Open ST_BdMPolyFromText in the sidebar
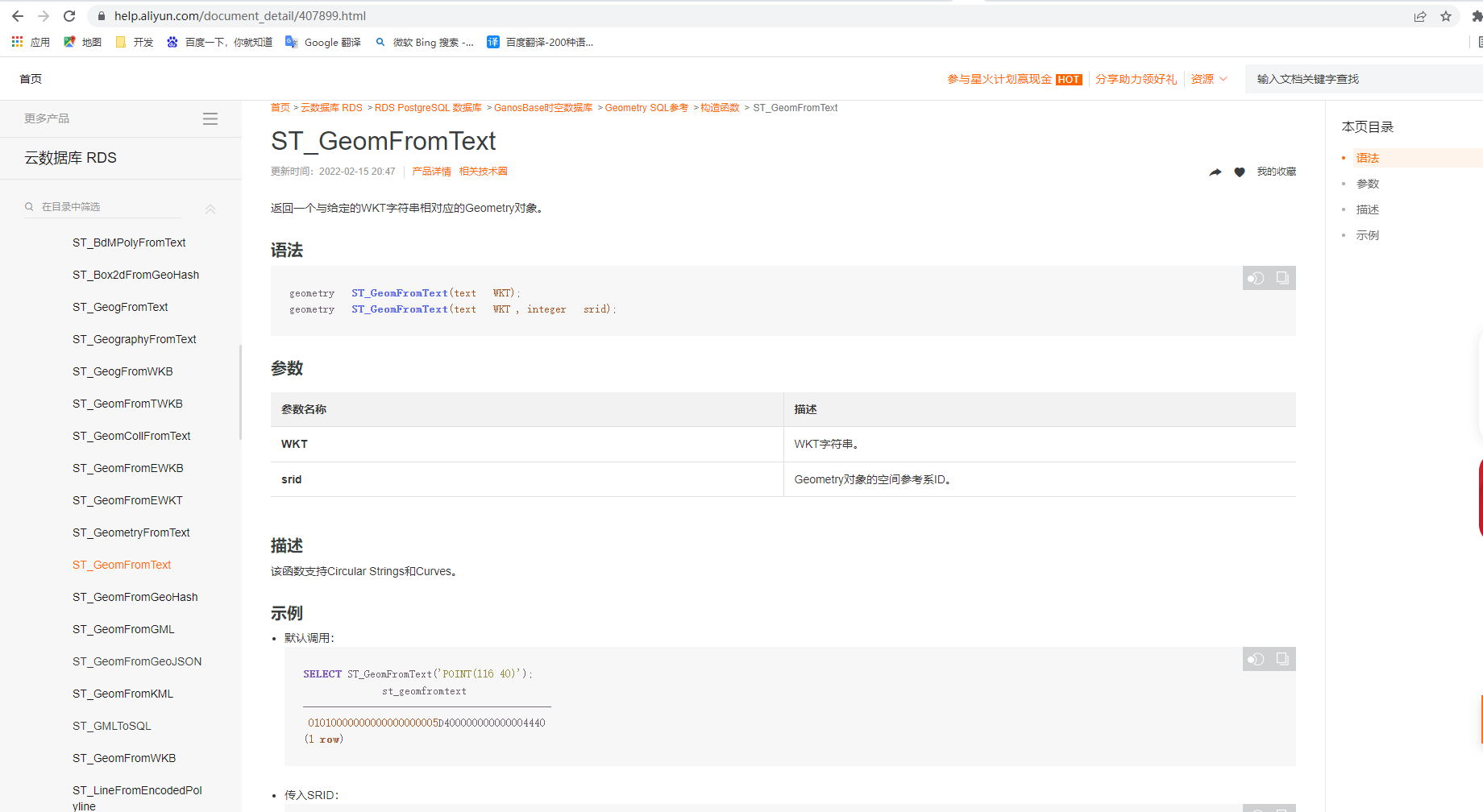Image resolution: width=1483 pixels, height=812 pixels. click(129, 242)
